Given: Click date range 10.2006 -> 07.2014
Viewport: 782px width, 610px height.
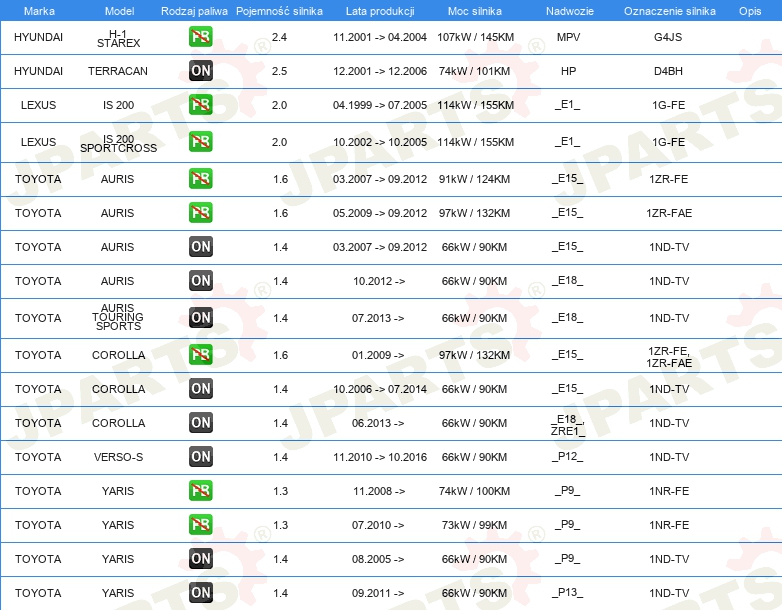Looking at the screenshot, I should (380, 389).
